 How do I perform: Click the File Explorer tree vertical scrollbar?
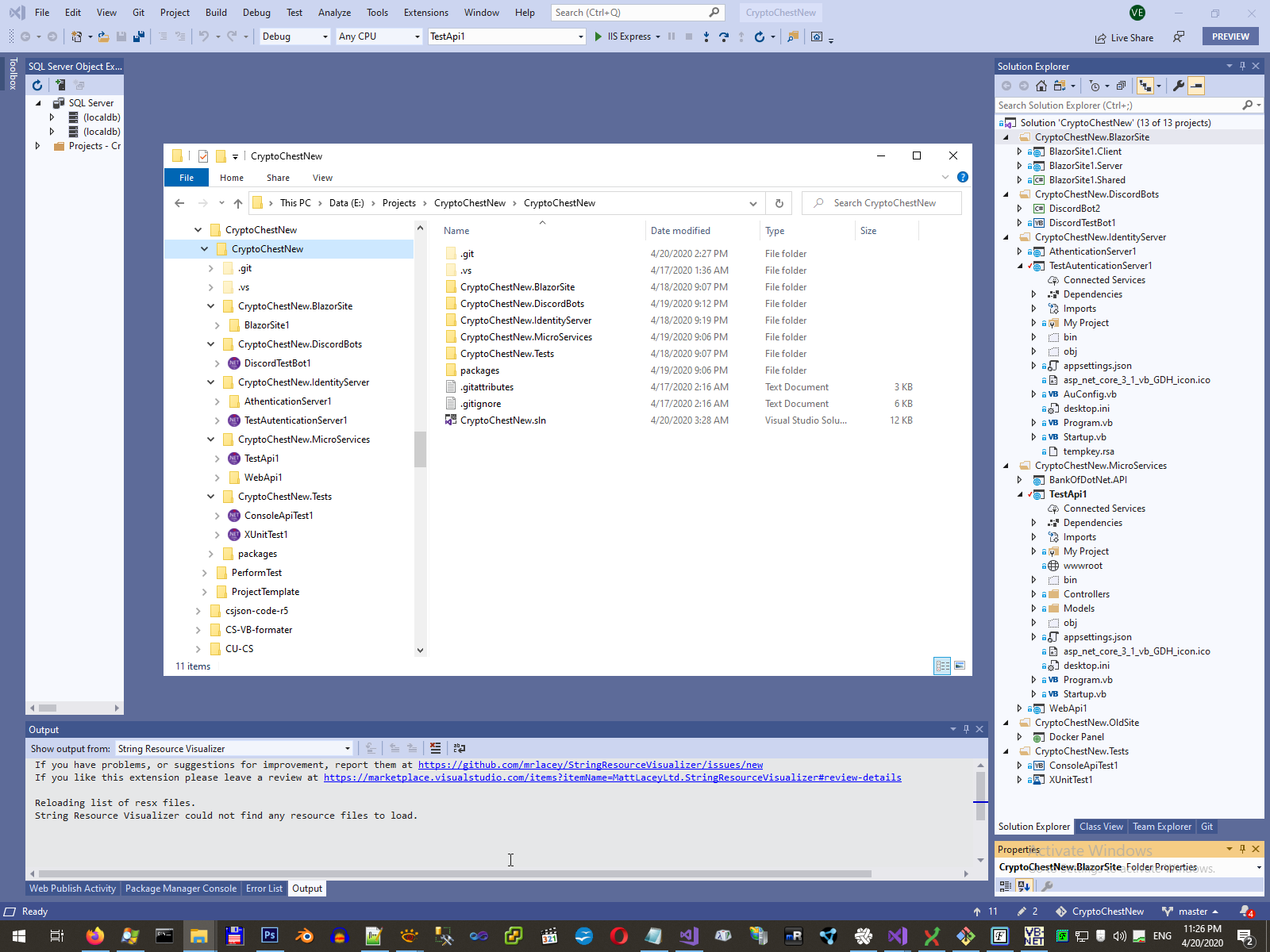pyautogui.click(x=420, y=449)
